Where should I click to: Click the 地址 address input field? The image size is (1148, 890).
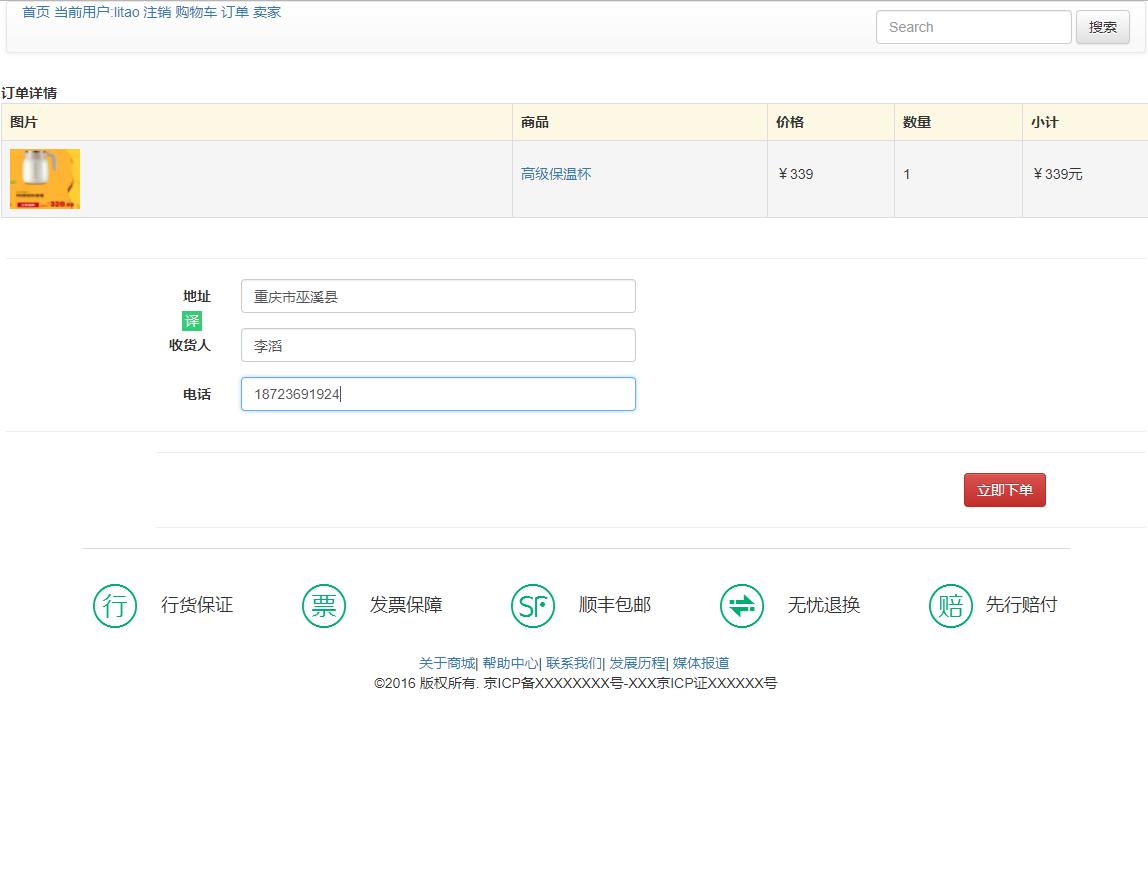click(438, 296)
